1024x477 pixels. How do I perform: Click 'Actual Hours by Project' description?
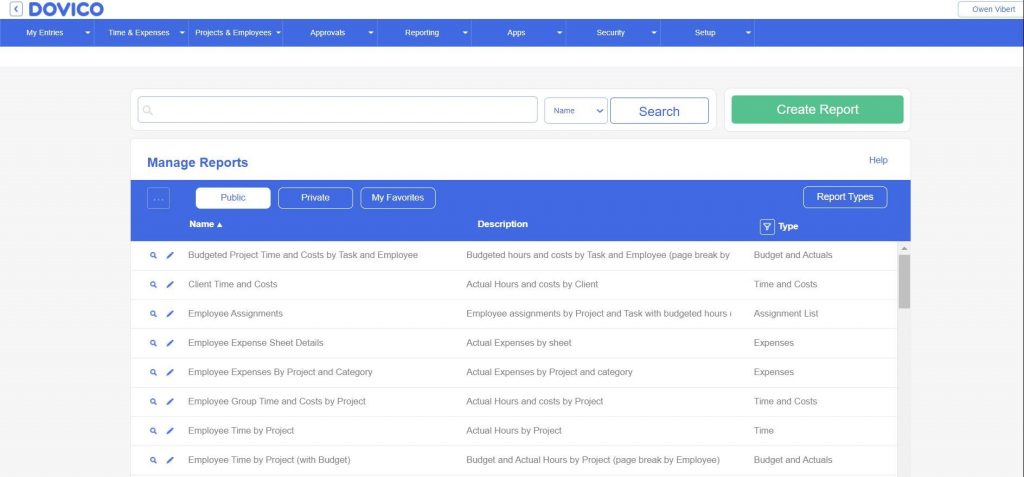[x=514, y=431]
